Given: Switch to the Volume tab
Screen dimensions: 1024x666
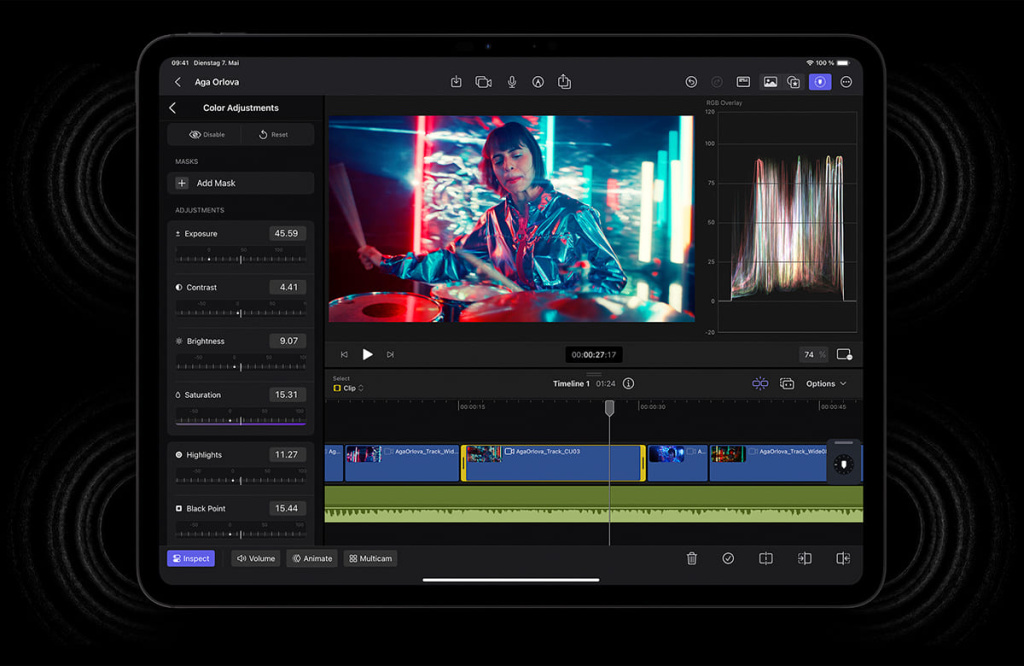Looking at the screenshot, I should [255, 558].
